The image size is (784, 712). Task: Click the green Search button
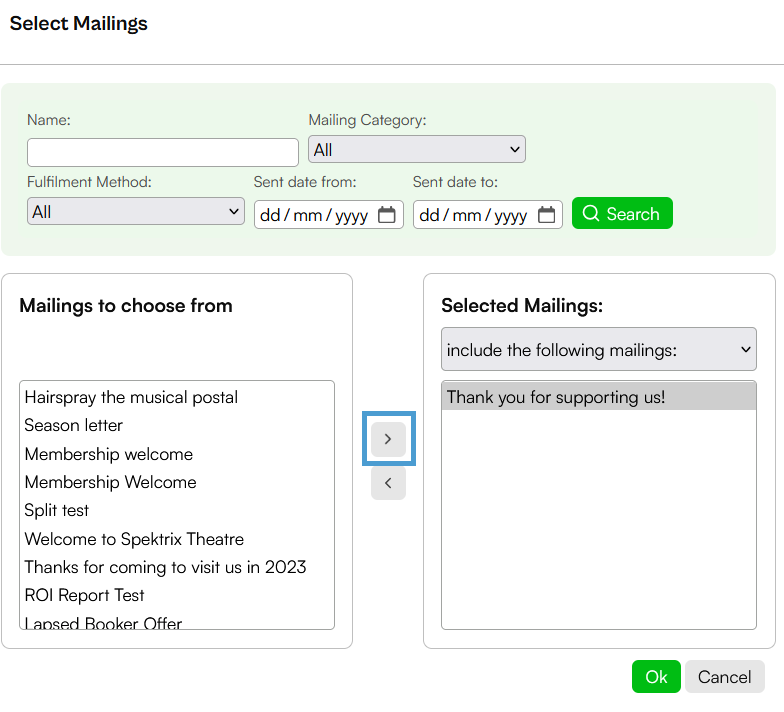click(622, 213)
